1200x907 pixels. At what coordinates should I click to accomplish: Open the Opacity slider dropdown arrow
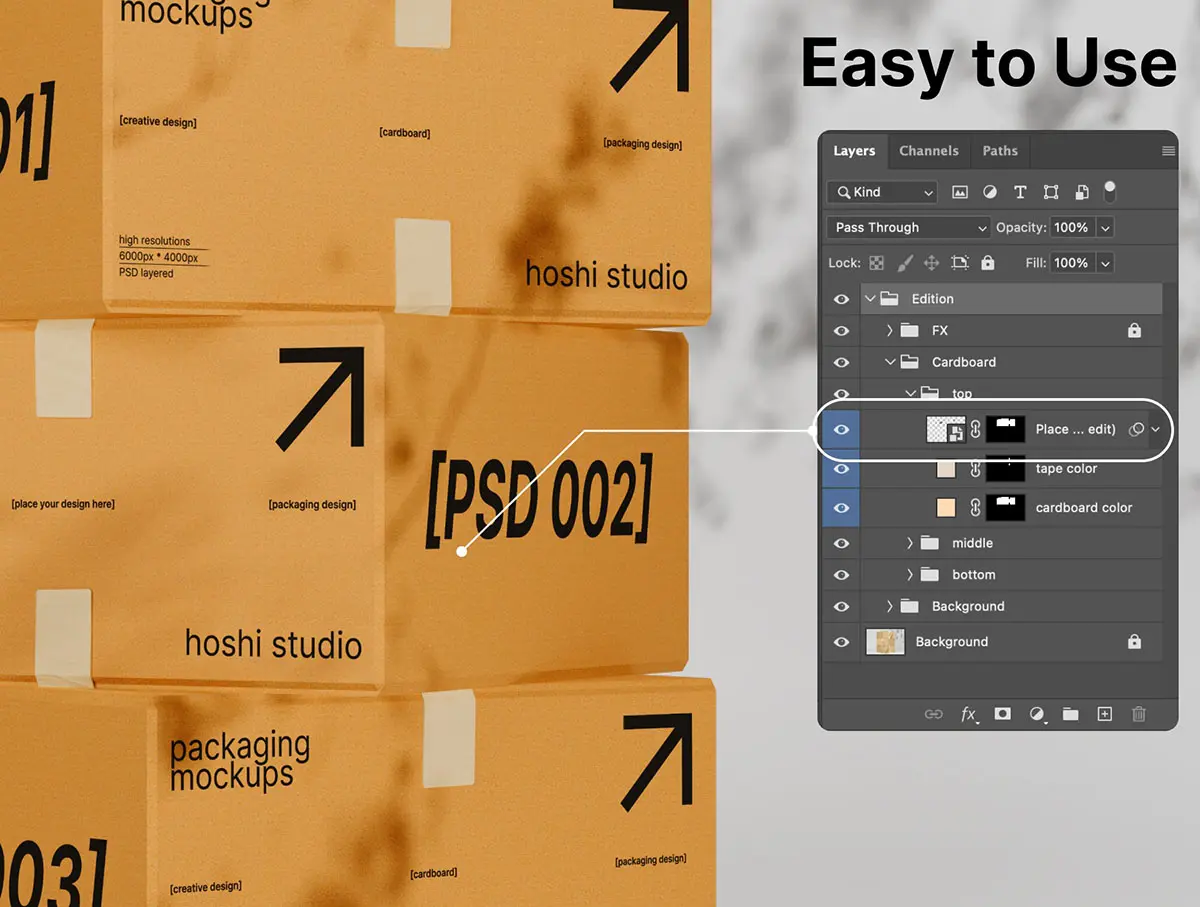coord(1105,228)
